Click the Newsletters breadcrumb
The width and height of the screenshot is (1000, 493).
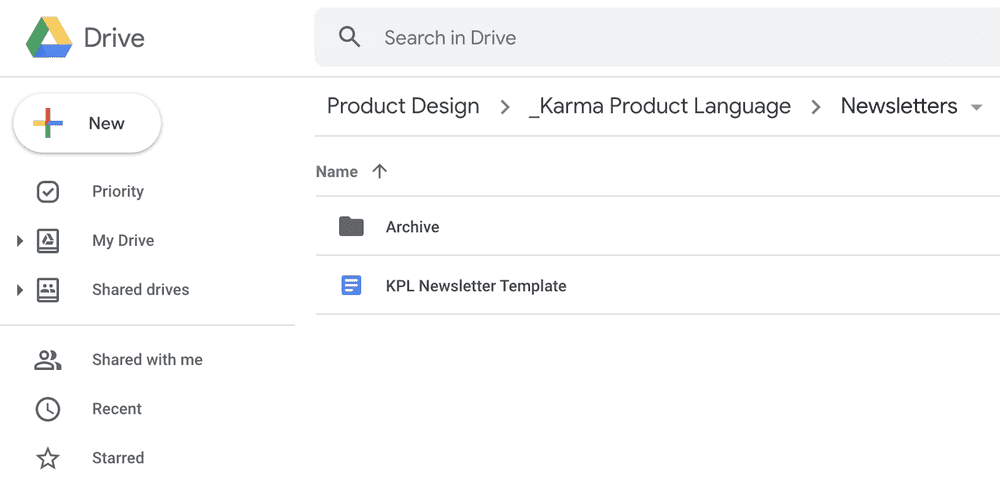(899, 106)
